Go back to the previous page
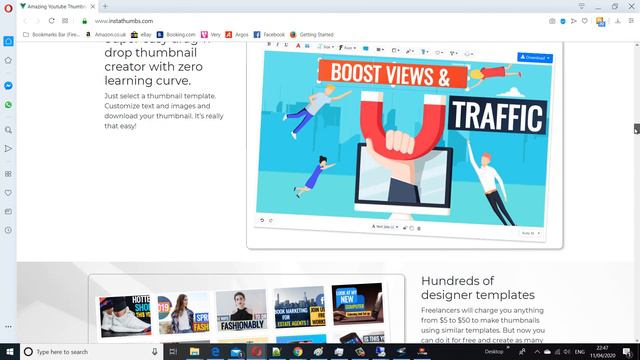640x360 pixels. point(25,21)
